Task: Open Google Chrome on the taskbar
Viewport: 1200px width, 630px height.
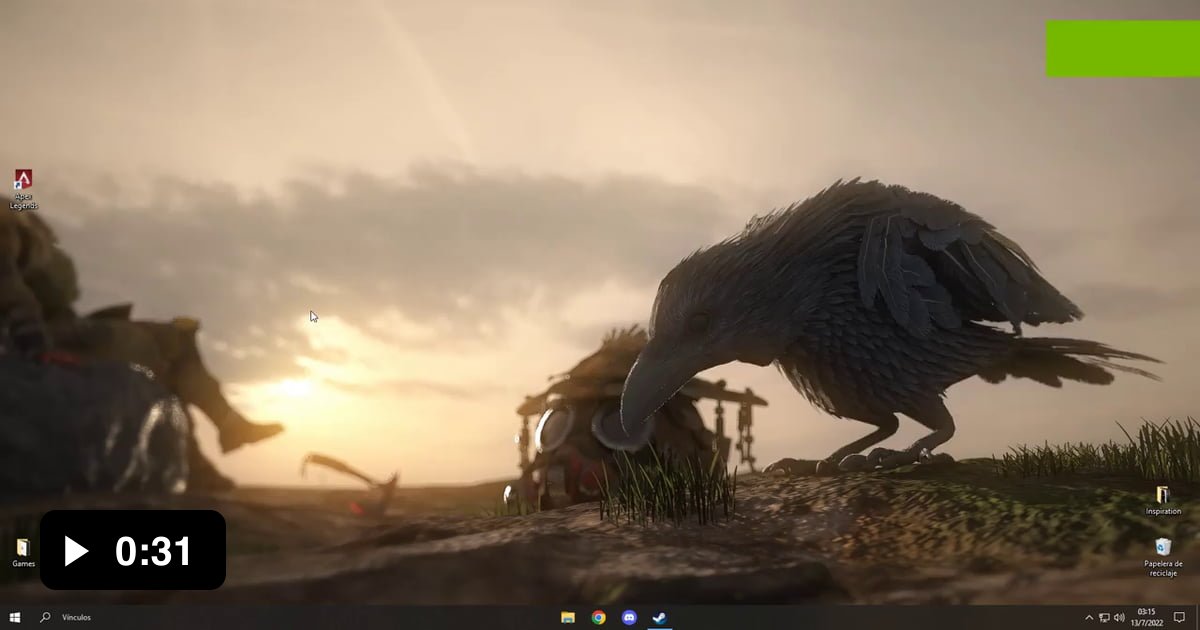Action: pos(599,617)
